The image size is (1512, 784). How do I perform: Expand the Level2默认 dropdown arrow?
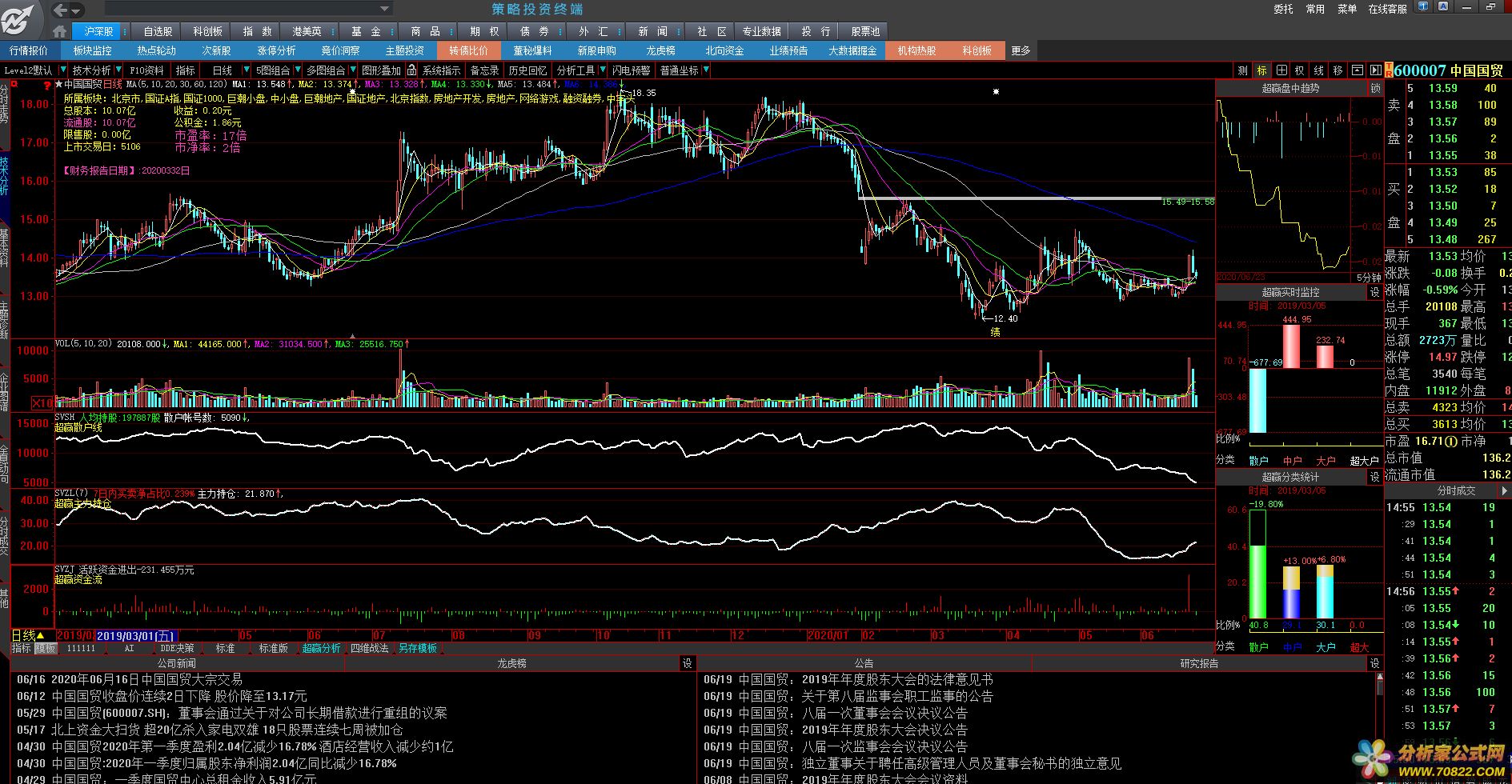coord(62,70)
